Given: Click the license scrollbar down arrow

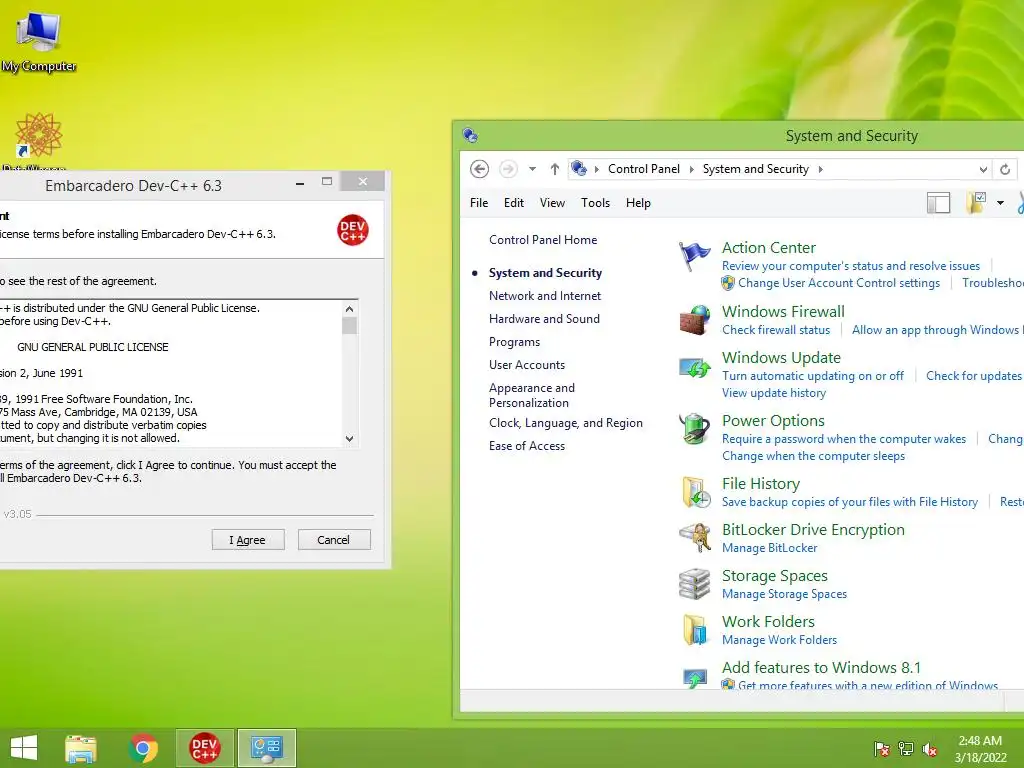Looking at the screenshot, I should click(x=349, y=438).
